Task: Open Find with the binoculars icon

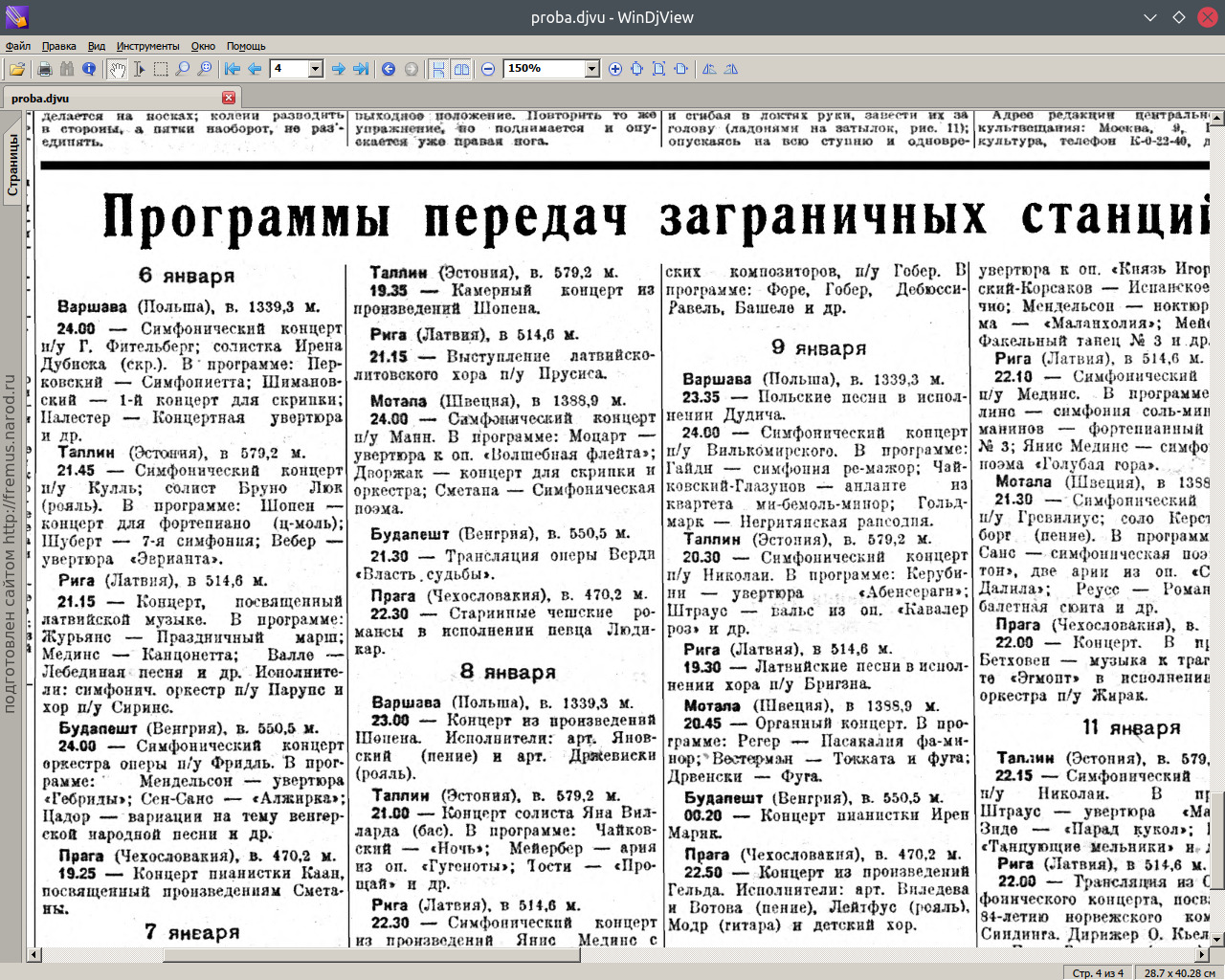Action: tap(66, 69)
